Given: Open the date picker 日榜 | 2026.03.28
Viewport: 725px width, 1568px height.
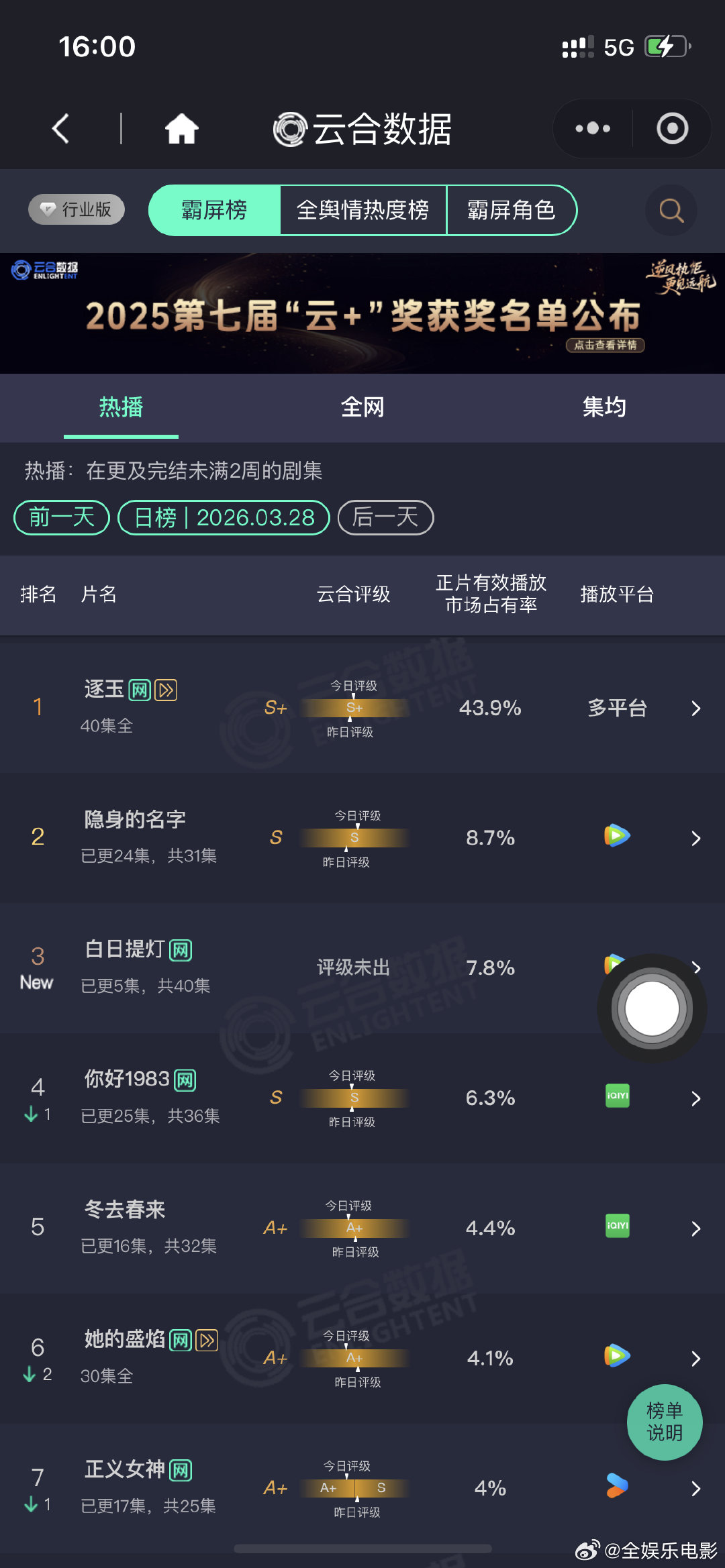Looking at the screenshot, I should tap(224, 517).
